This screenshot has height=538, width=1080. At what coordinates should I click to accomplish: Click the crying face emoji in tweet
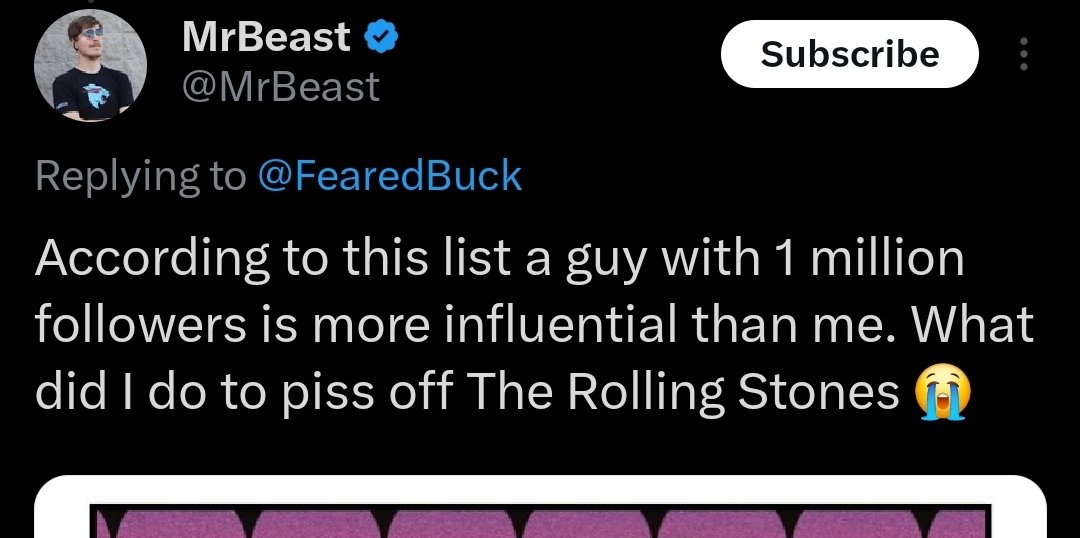tap(941, 395)
